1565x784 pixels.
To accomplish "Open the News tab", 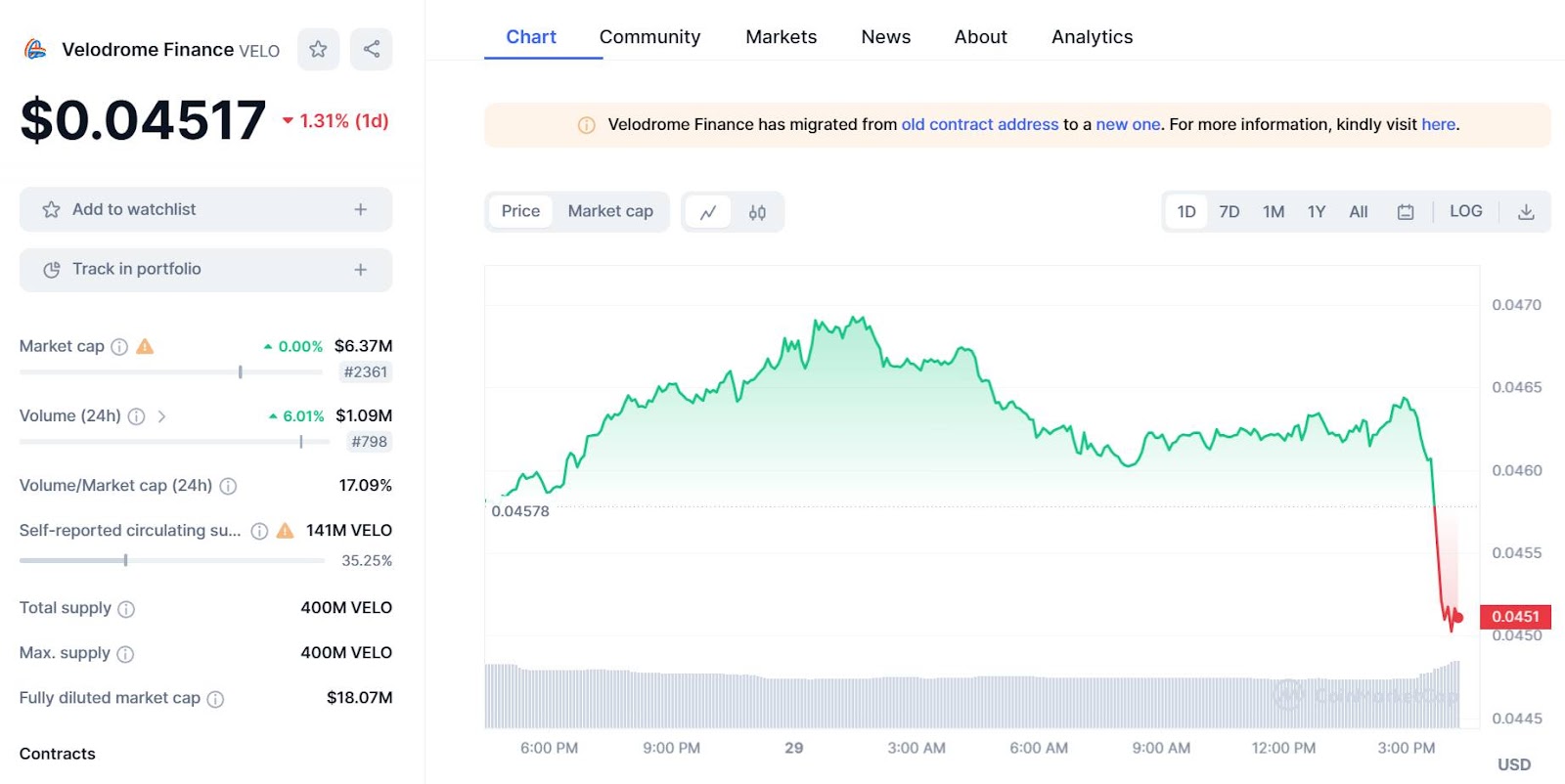I will point(885,37).
